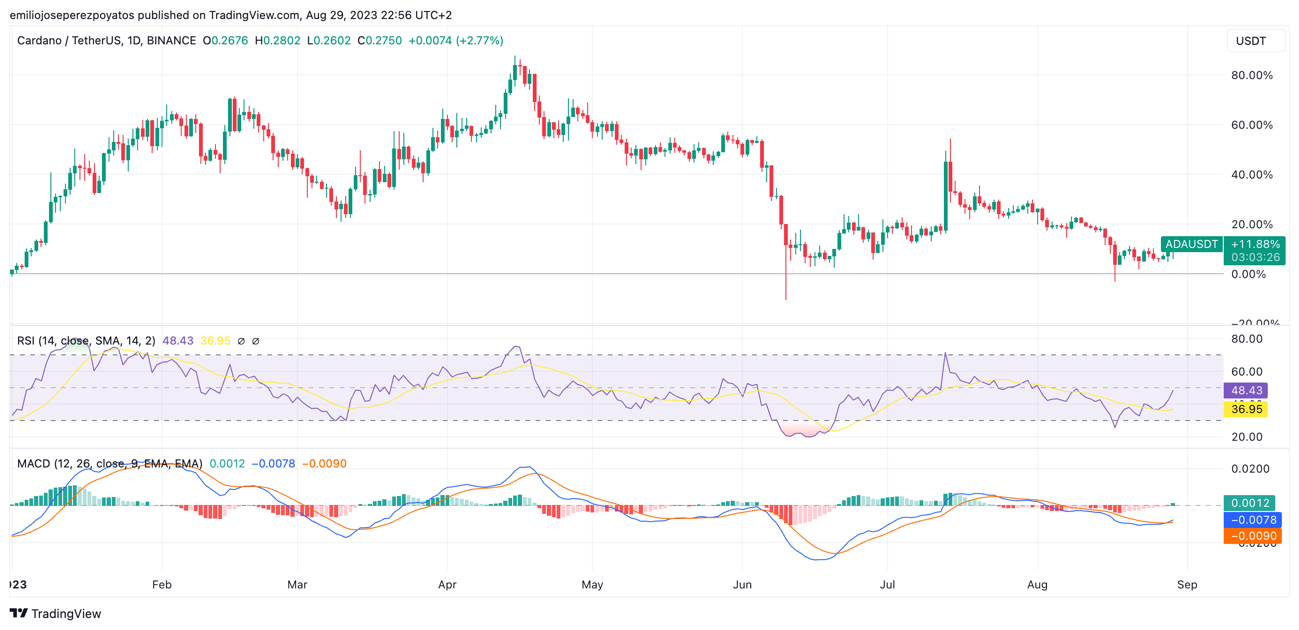Screen dimensions: 1299x630
Task: Click the Feb label on time axis
Action: pyautogui.click(x=161, y=584)
